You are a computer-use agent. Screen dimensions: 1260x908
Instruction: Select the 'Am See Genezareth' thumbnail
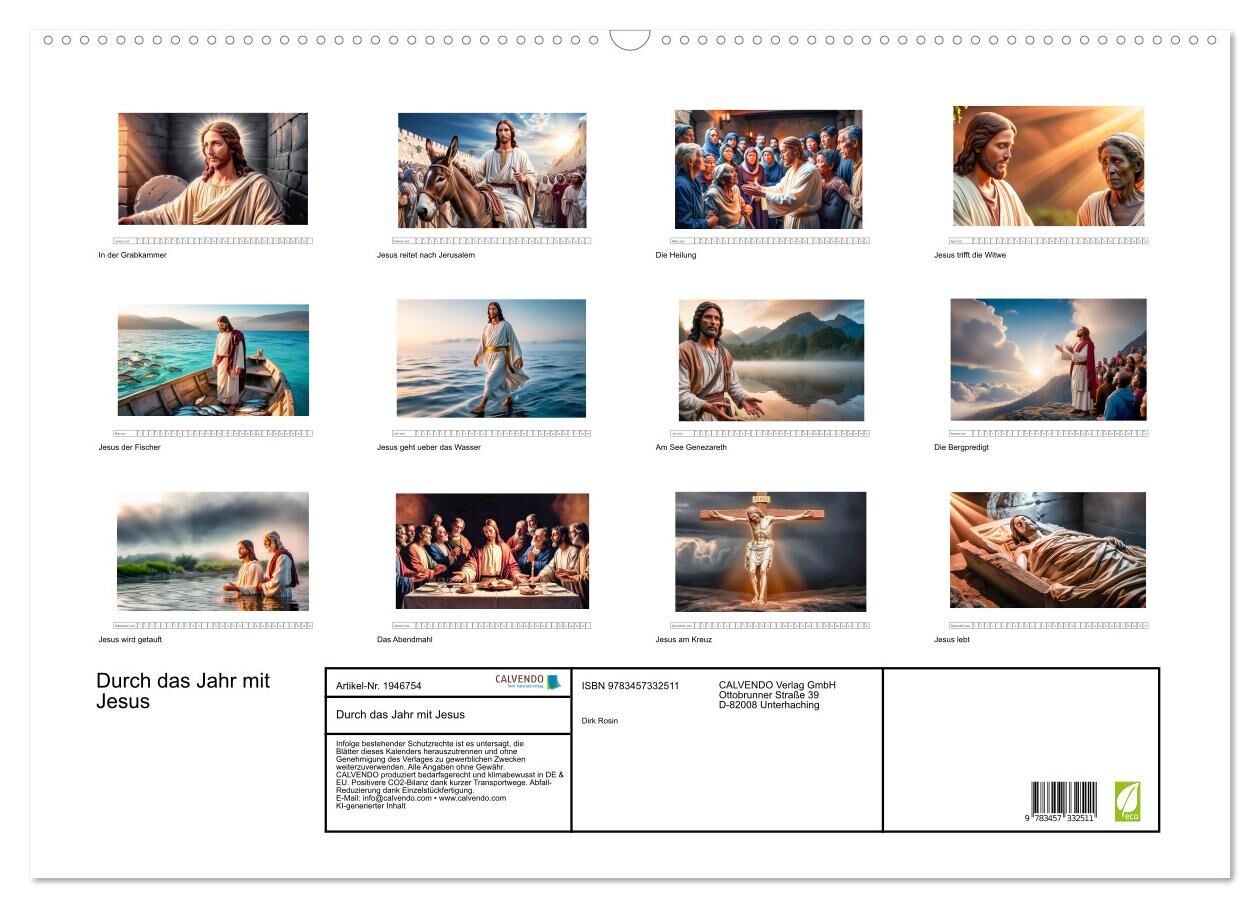coord(771,360)
